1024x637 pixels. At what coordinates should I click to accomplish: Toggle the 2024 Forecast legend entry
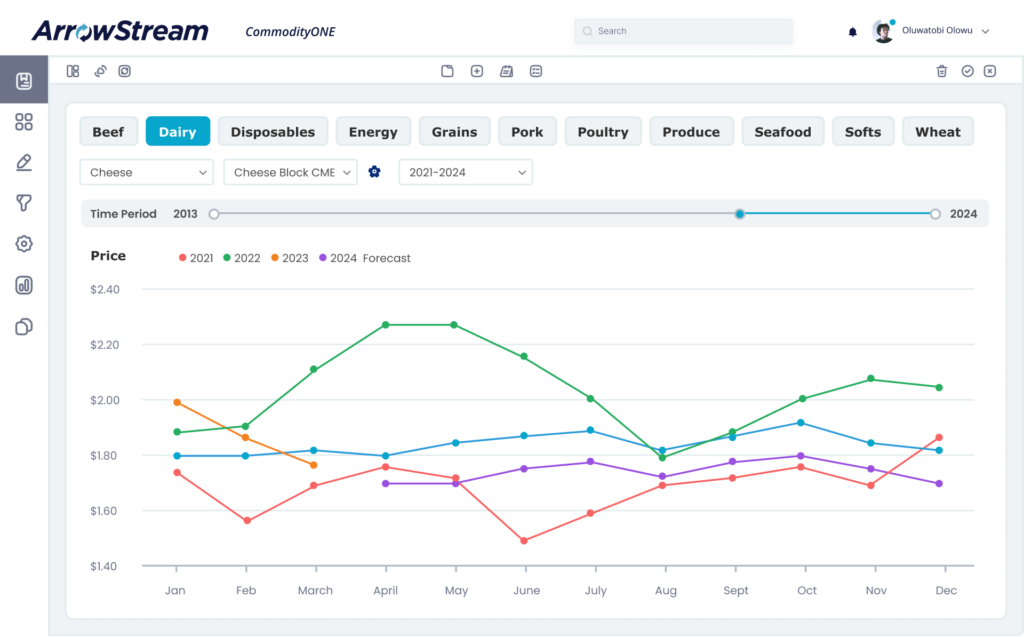[x=364, y=258]
